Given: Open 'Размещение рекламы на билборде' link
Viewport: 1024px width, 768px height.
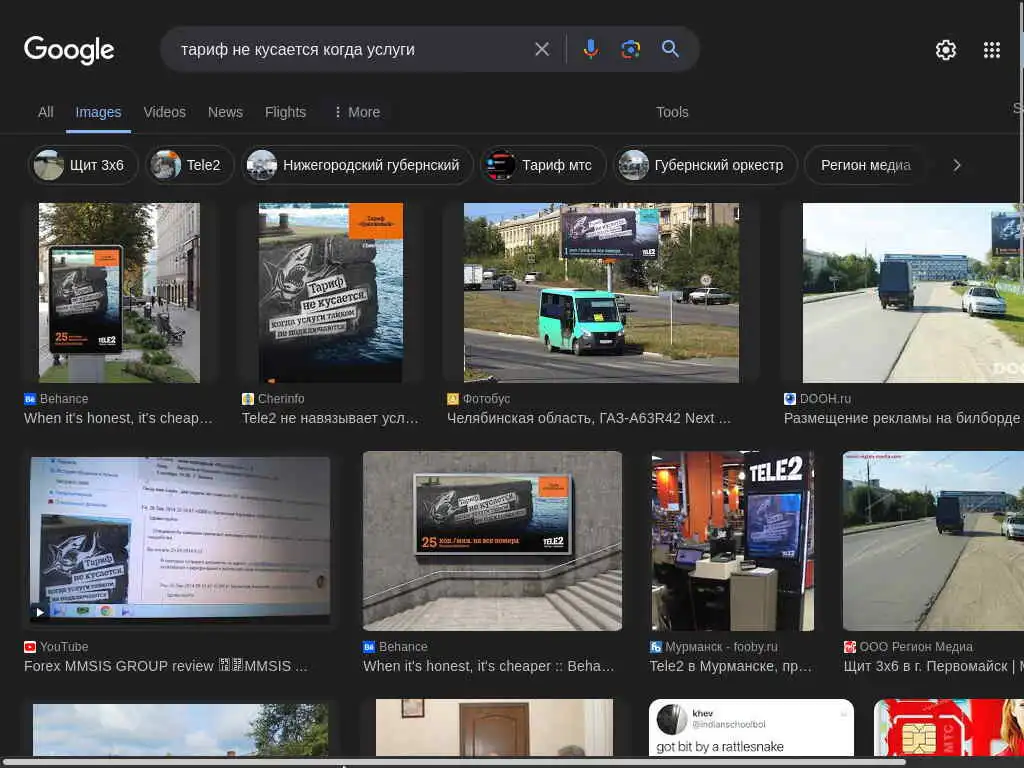Looking at the screenshot, I should coord(901,419).
